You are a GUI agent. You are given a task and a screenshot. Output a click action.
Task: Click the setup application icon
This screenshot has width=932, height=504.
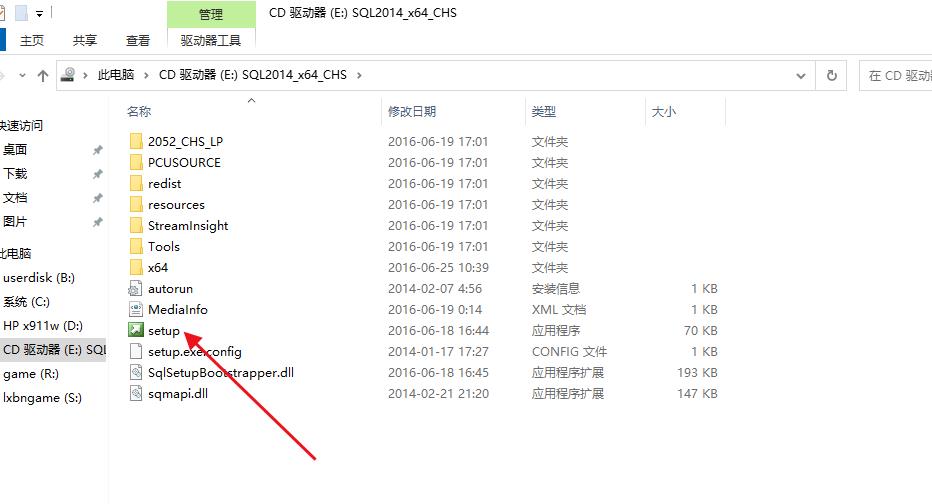click(x=137, y=331)
